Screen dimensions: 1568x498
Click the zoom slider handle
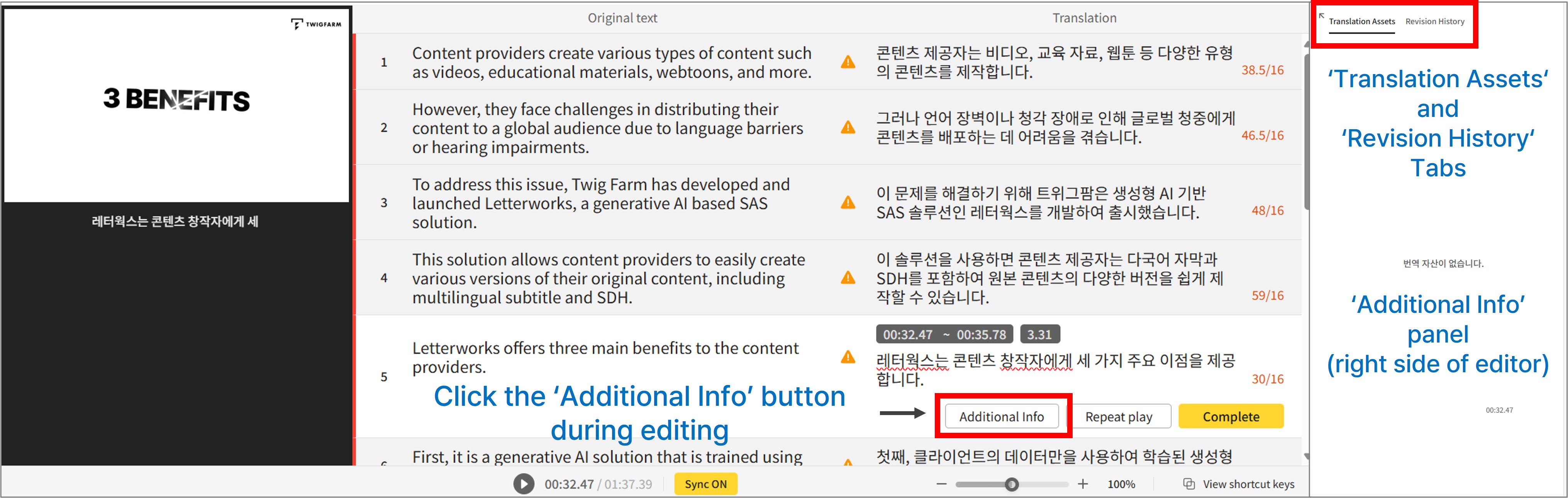coord(1012,484)
